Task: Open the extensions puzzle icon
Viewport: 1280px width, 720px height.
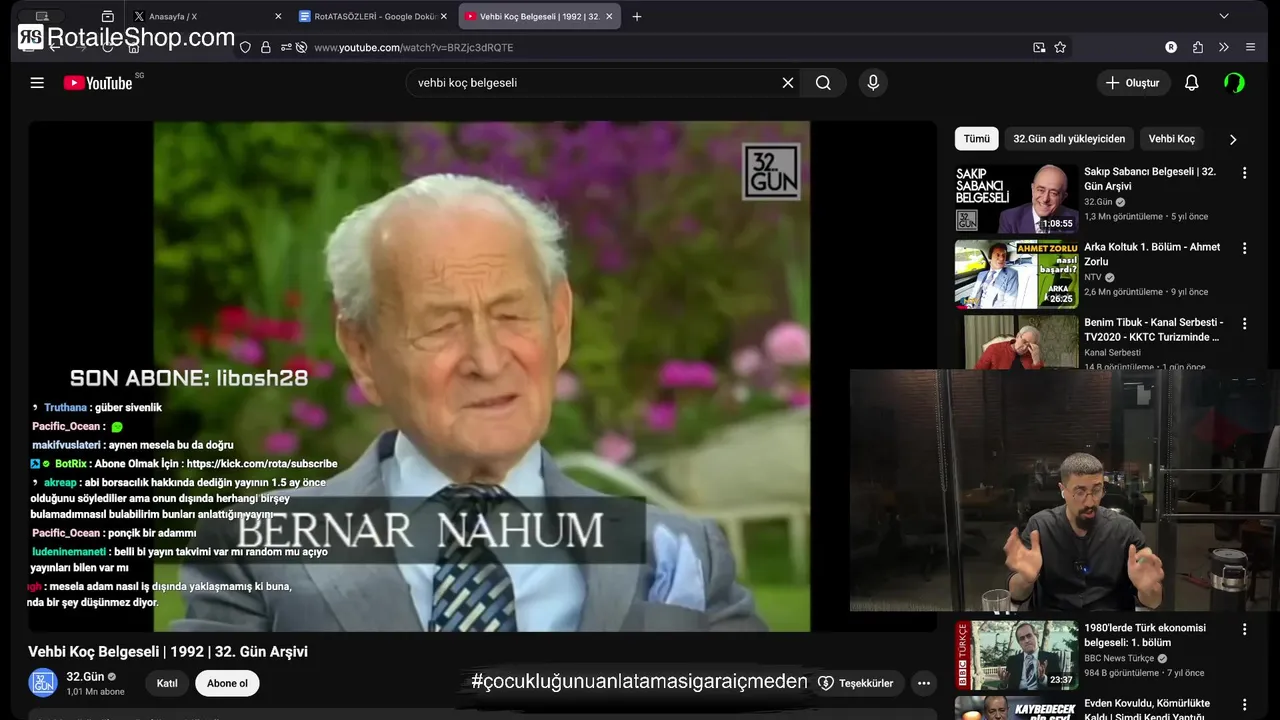Action: pyautogui.click(x=1198, y=47)
